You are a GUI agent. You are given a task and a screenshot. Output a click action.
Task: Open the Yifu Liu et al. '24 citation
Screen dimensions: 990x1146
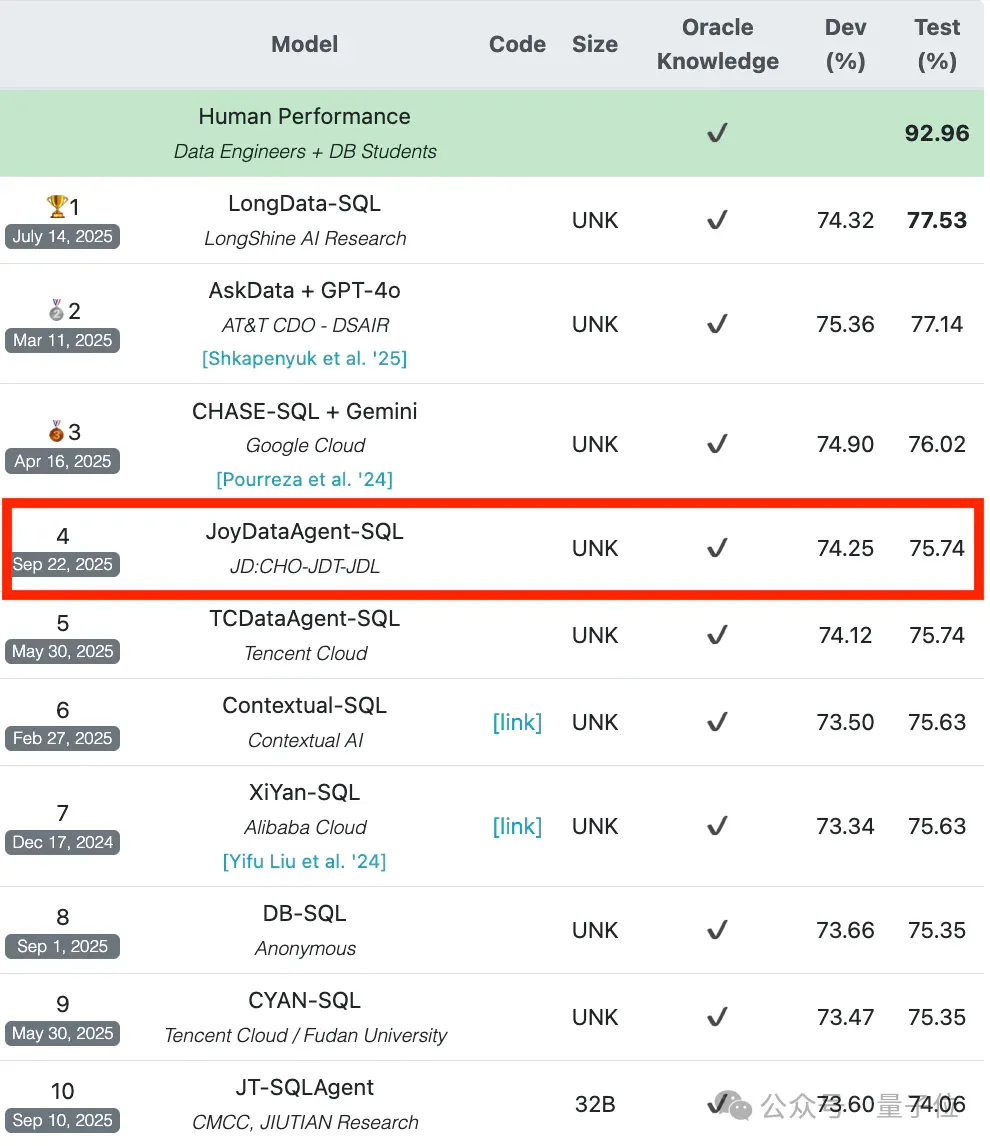click(x=305, y=861)
